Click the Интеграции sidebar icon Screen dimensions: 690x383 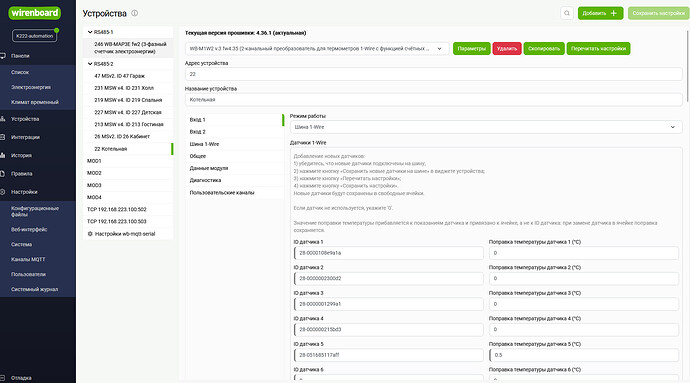[x=3, y=137]
